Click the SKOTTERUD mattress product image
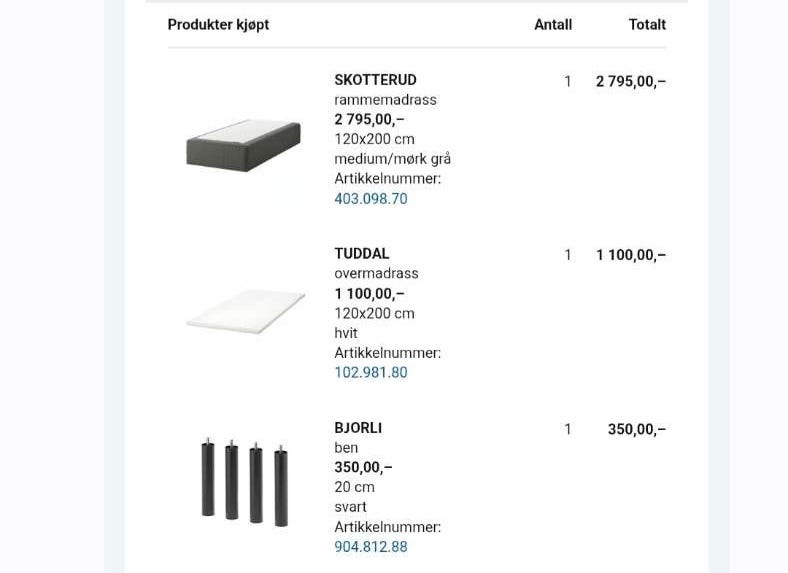 tap(243, 145)
